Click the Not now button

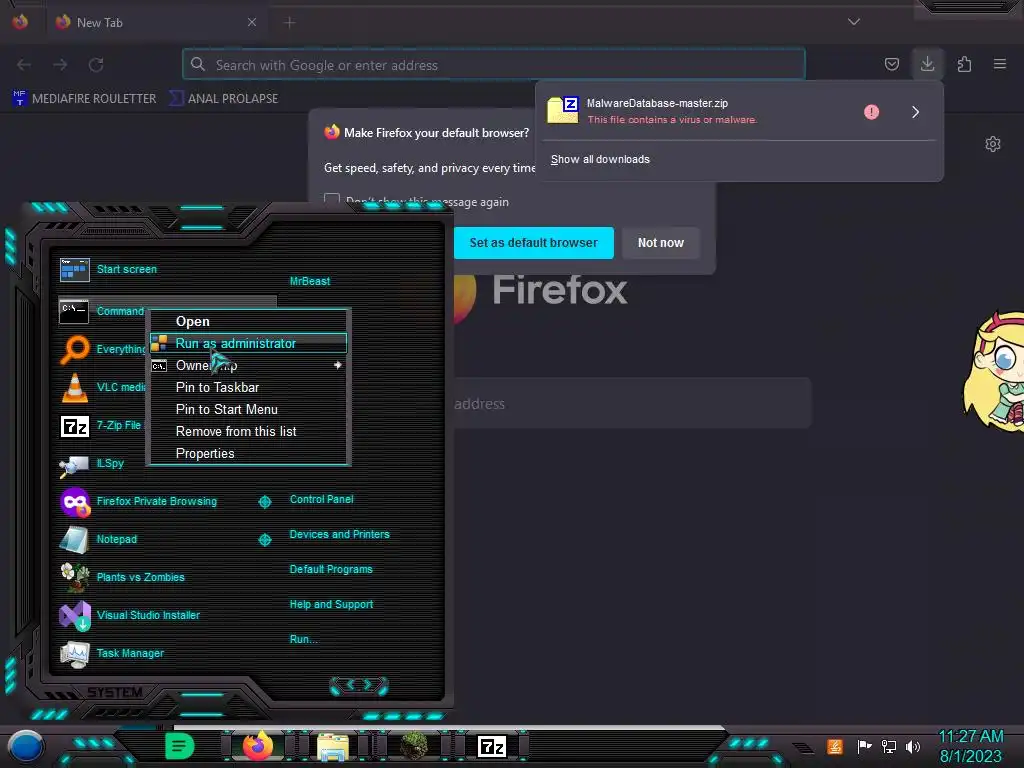click(x=660, y=243)
